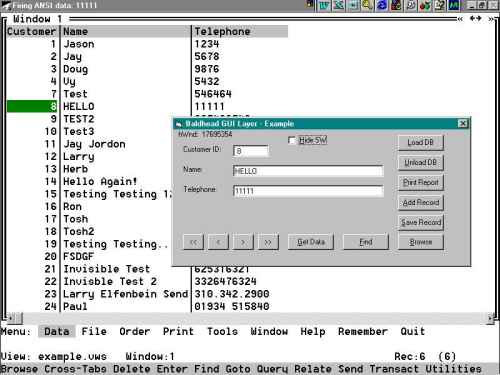Focus the Name input field containing HELLO
This screenshot has height=375, width=500.
click(308, 171)
